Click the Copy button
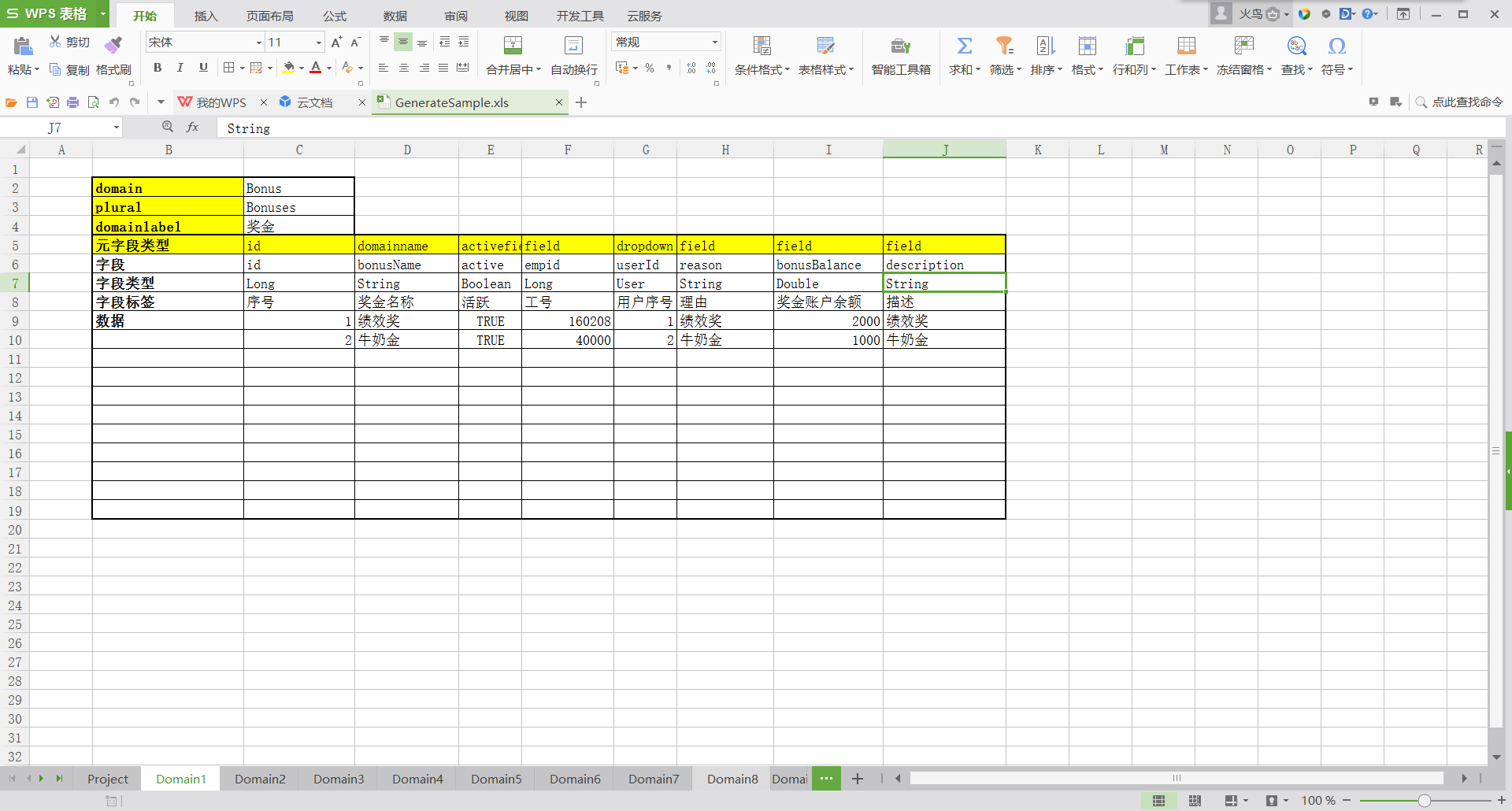The height and width of the screenshot is (811, 1512). pyautogui.click(x=69, y=70)
